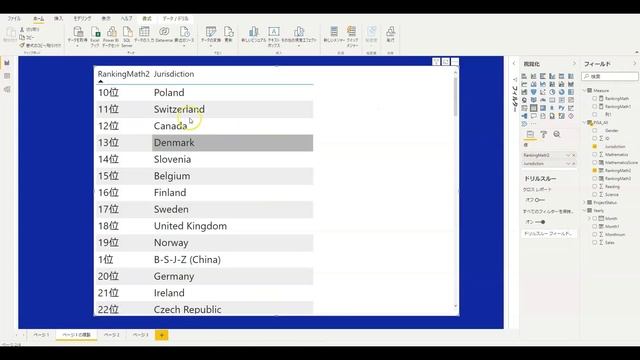Click the コピー (Copy) icon in the clipboard group
The image size is (640, 360).
[22, 37]
